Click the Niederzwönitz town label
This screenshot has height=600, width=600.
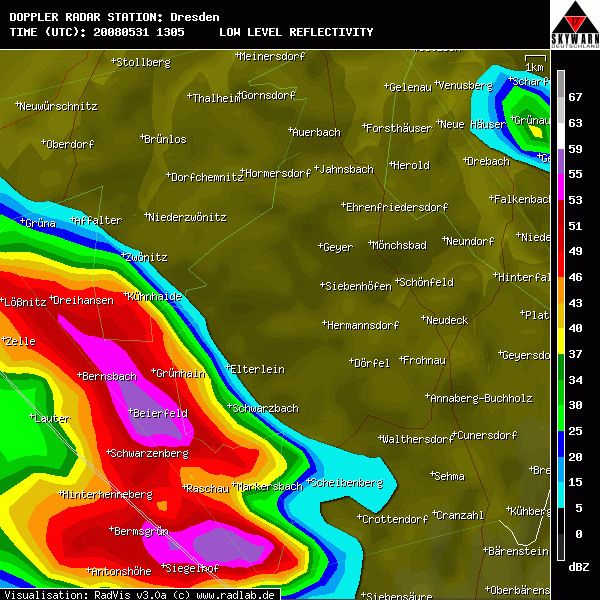point(186,217)
